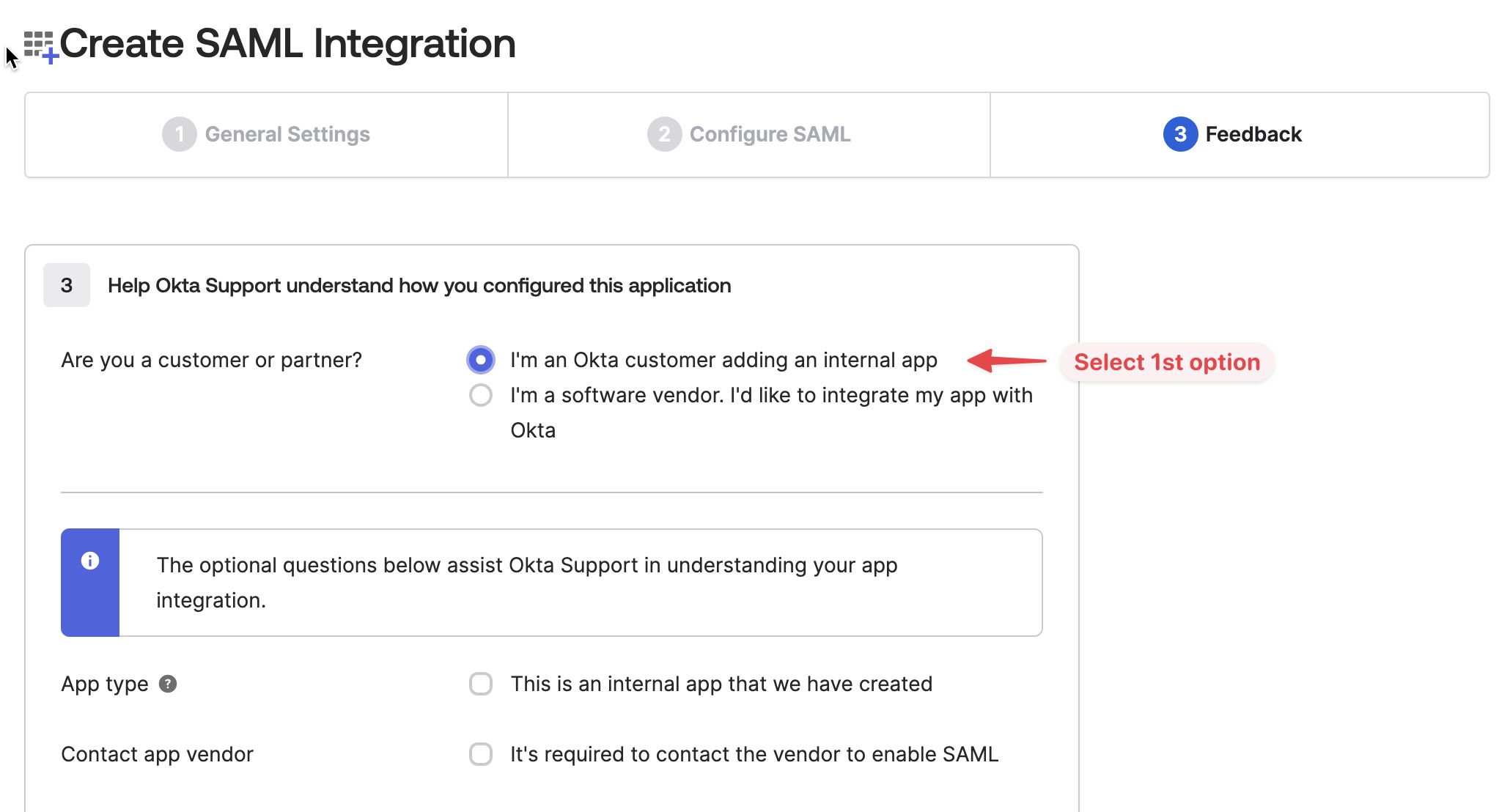
Task: Click the App type help question mark icon
Action: coord(168,684)
